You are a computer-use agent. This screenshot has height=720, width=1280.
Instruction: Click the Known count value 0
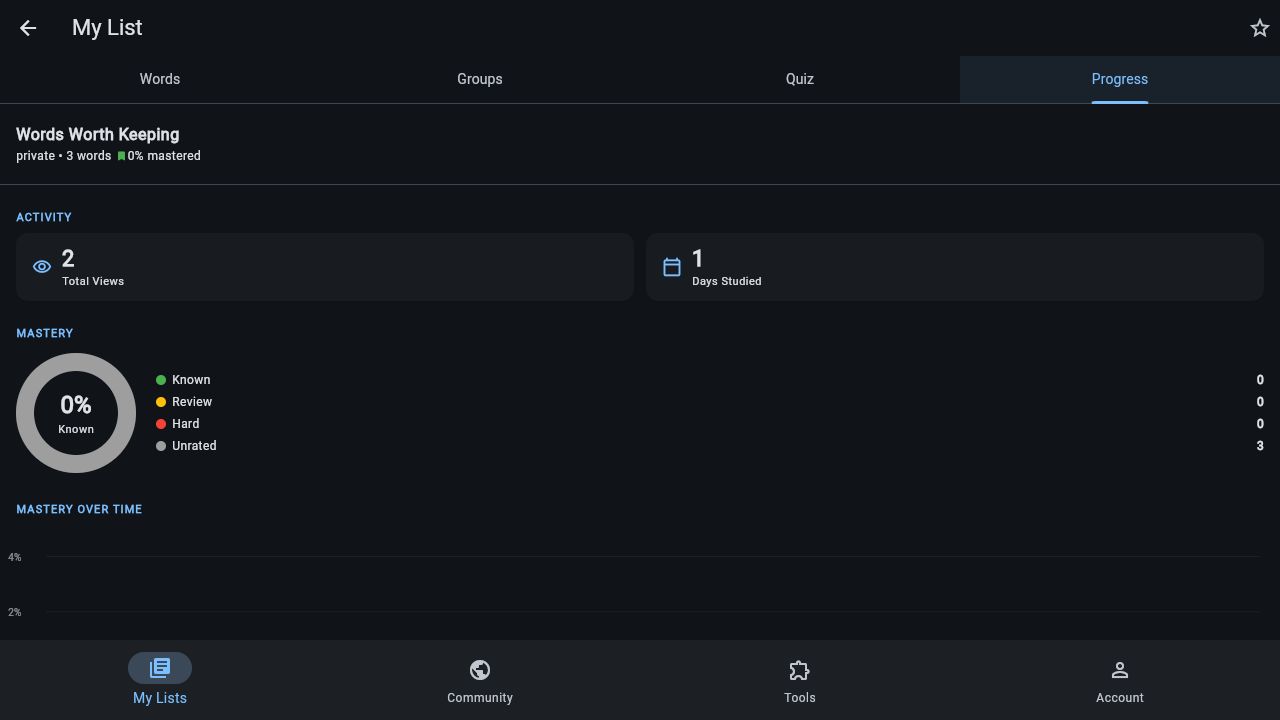1260,380
